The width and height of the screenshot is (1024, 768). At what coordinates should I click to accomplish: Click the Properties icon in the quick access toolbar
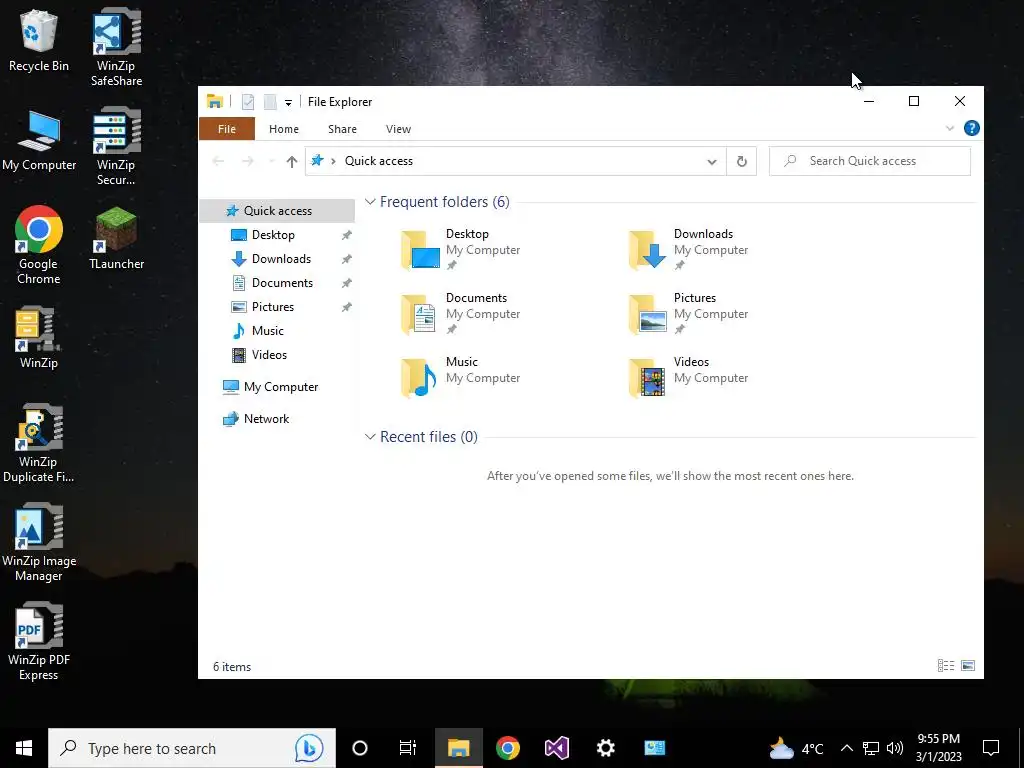coord(248,102)
